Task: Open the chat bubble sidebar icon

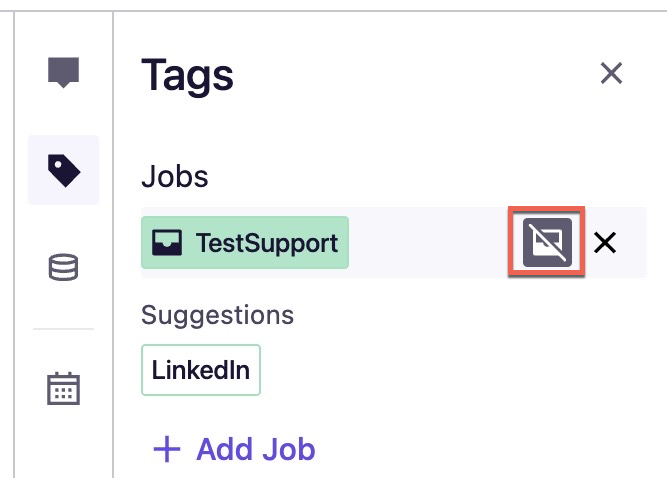Action: point(63,72)
